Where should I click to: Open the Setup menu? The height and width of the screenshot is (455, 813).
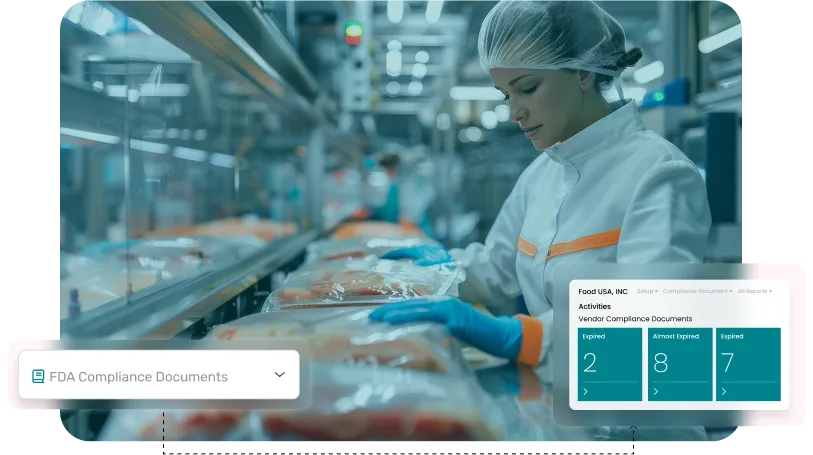(x=647, y=291)
